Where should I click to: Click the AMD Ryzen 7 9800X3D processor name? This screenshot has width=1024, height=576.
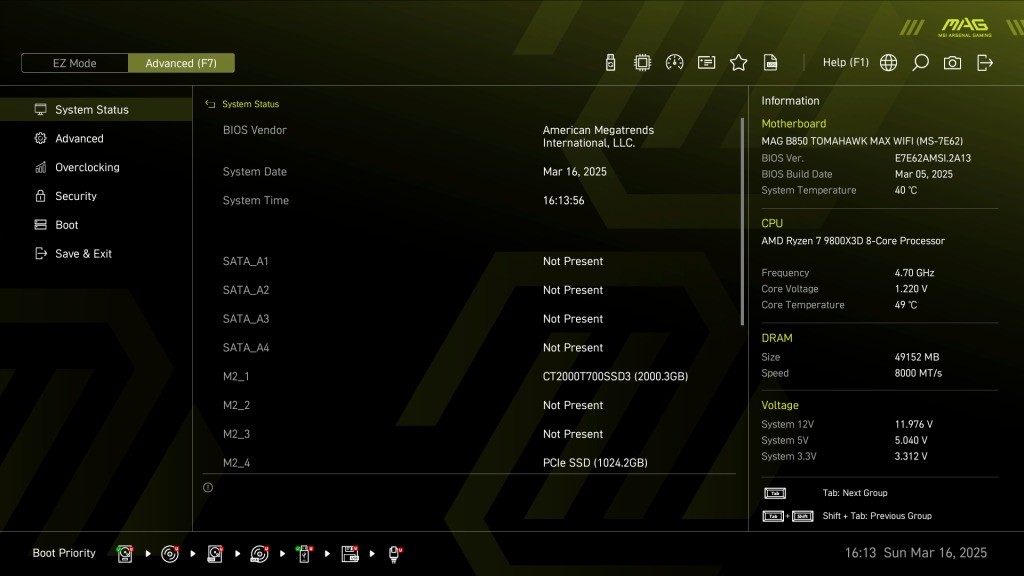coord(853,241)
